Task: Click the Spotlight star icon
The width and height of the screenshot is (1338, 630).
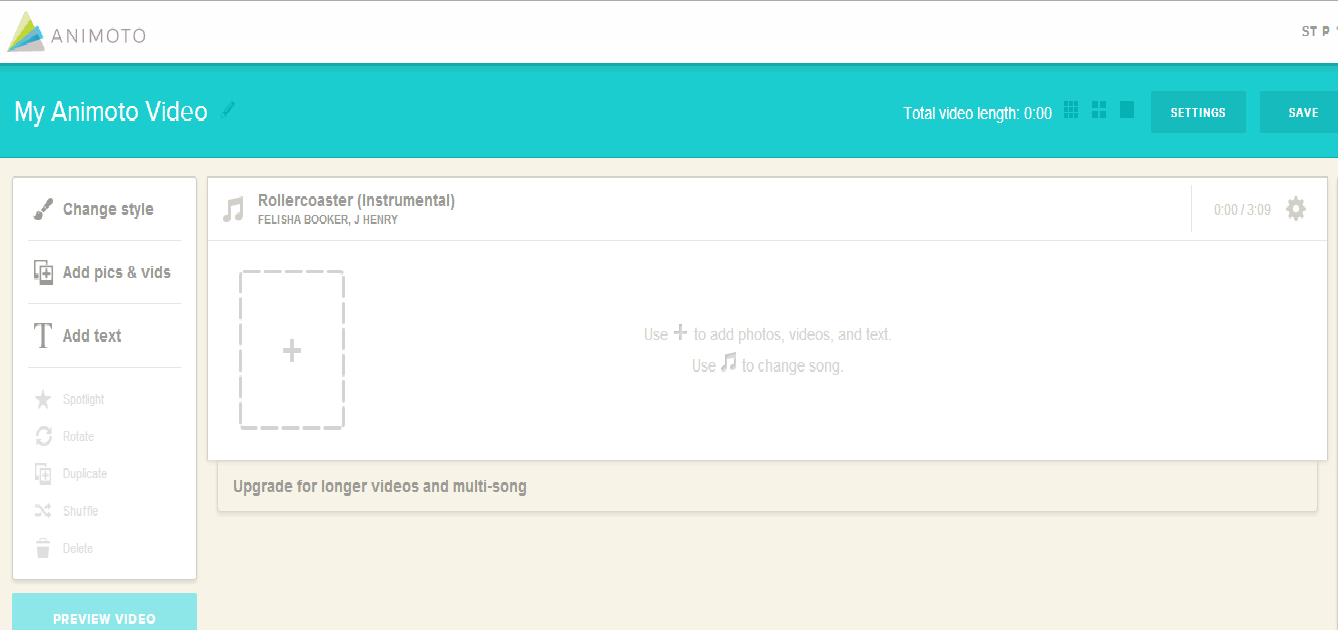Action: pos(43,400)
